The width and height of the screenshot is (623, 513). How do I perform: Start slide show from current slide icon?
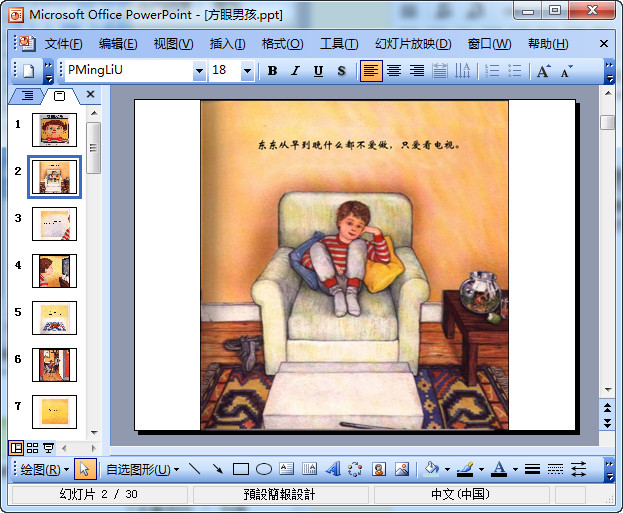48,448
